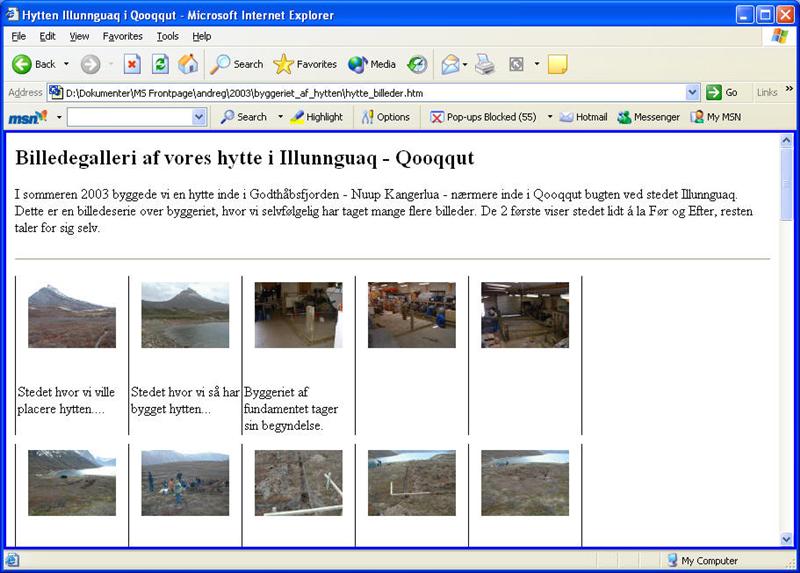Click the Forward arrow button

point(90,64)
